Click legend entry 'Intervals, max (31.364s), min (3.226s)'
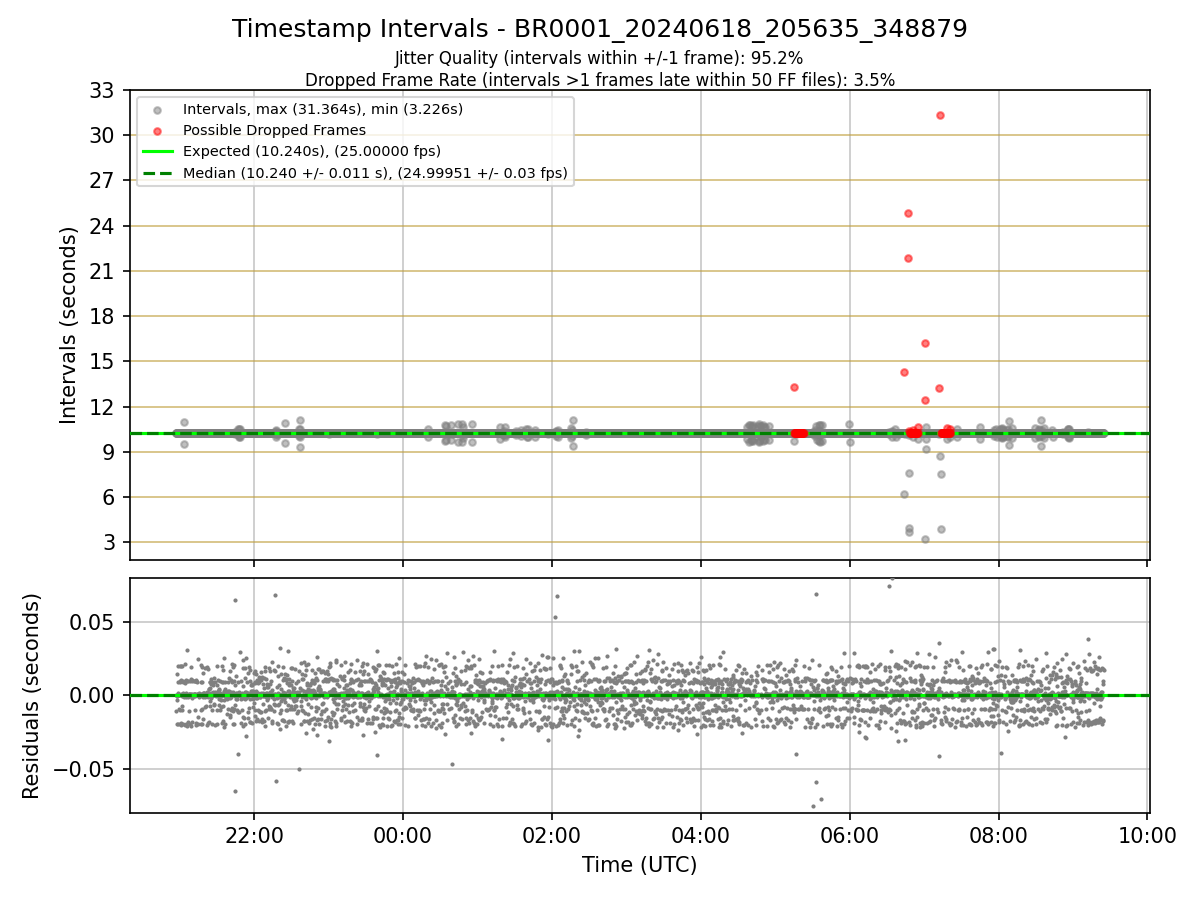 323,108
